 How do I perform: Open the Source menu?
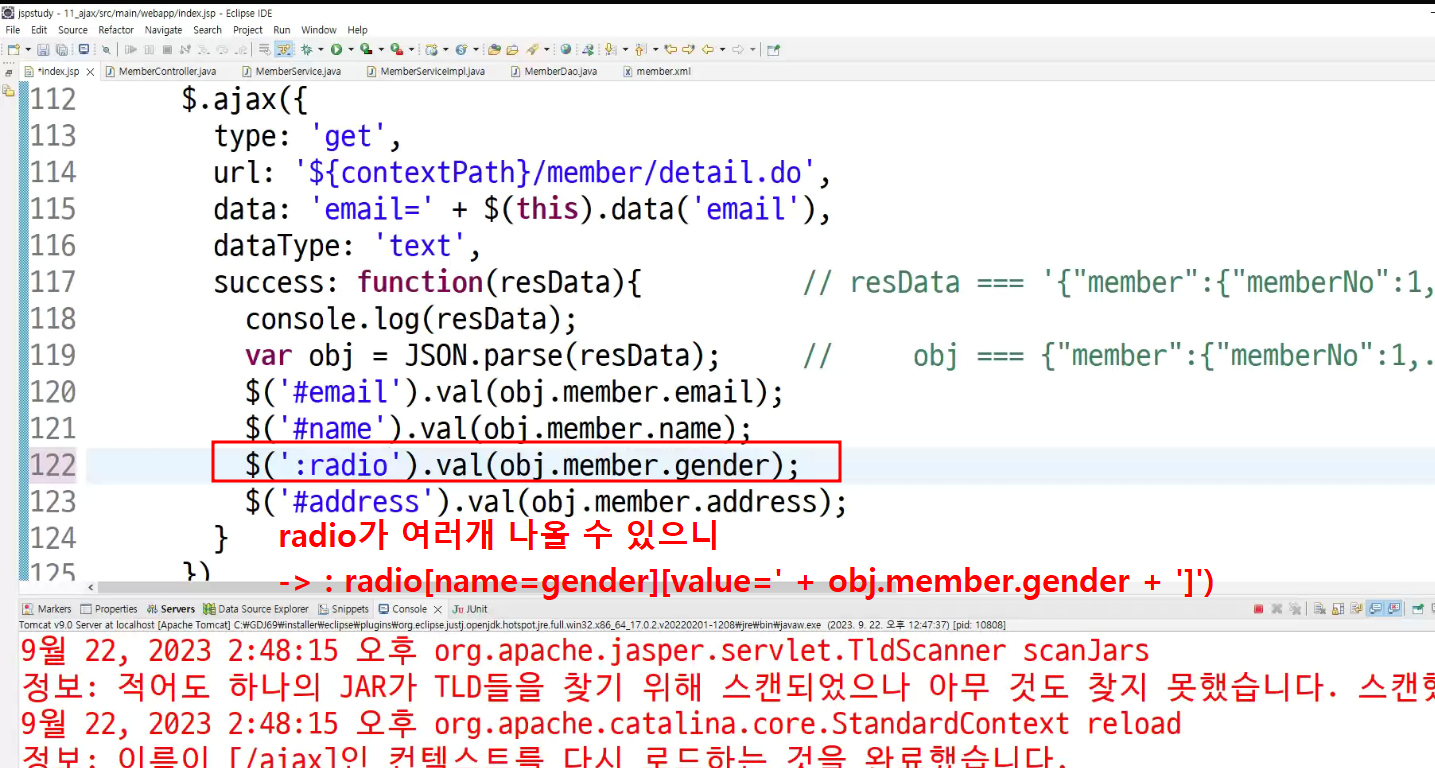point(73,30)
